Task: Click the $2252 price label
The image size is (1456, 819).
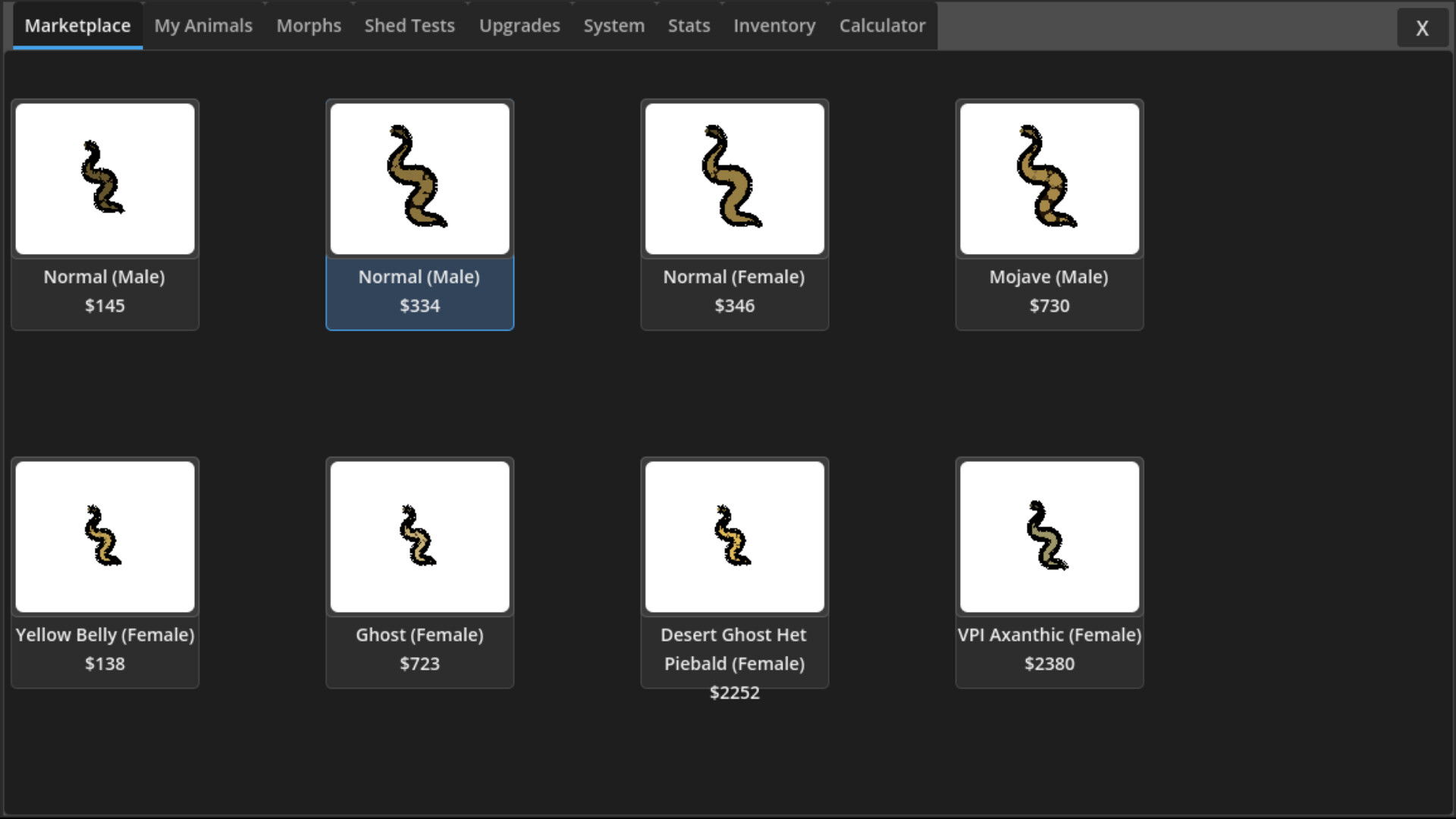Action: point(734,692)
